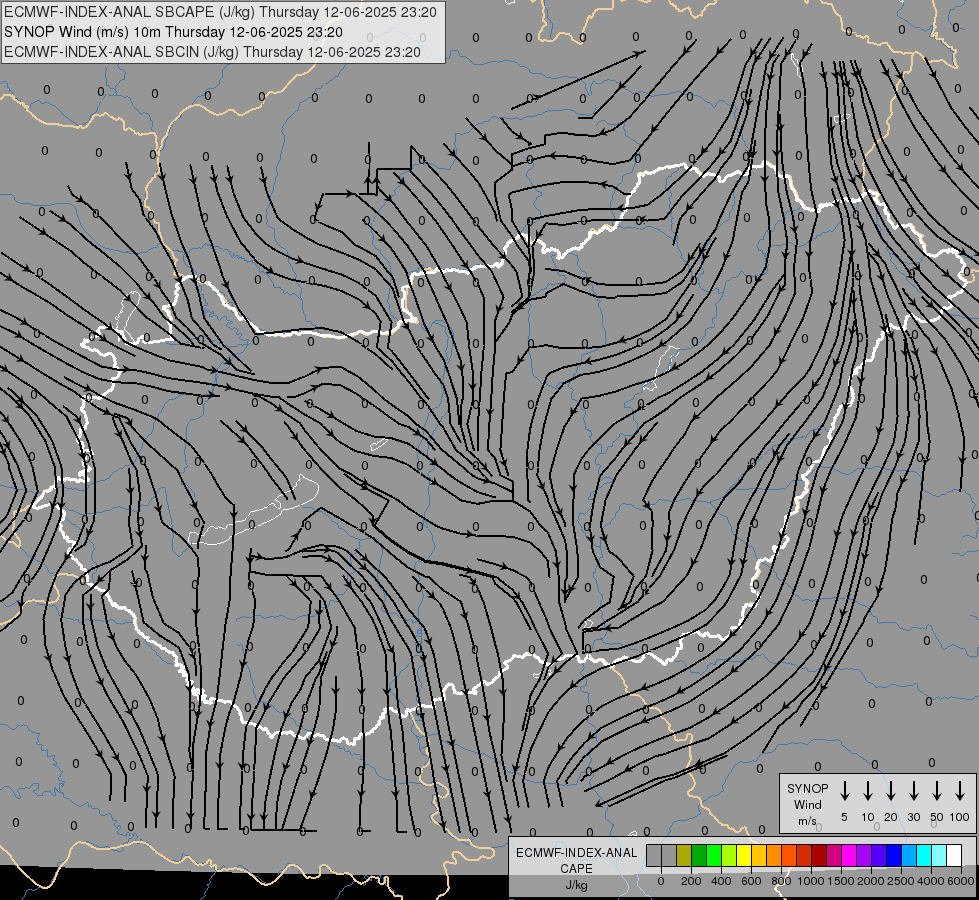Screen dimensions: 979x900
Task: Click the SYNOP Wind 10m title line
Action: pos(173,32)
